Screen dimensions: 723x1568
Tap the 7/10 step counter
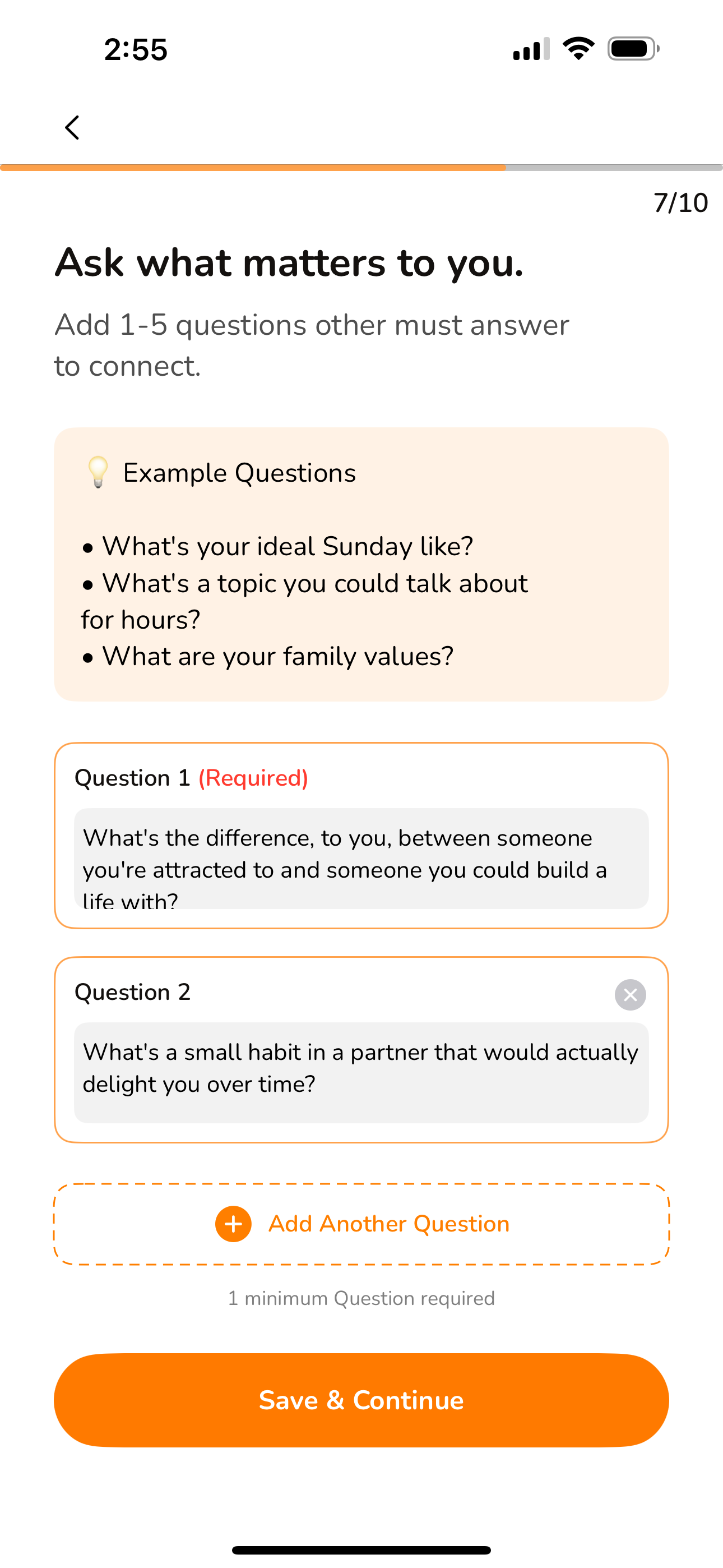(x=680, y=202)
